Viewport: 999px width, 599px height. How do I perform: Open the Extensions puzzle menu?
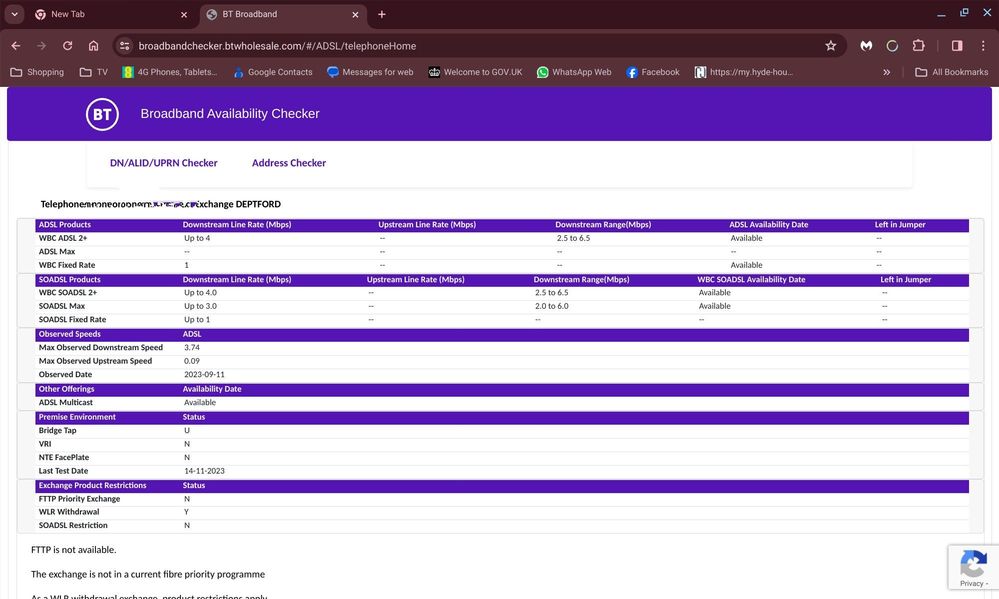click(918, 46)
